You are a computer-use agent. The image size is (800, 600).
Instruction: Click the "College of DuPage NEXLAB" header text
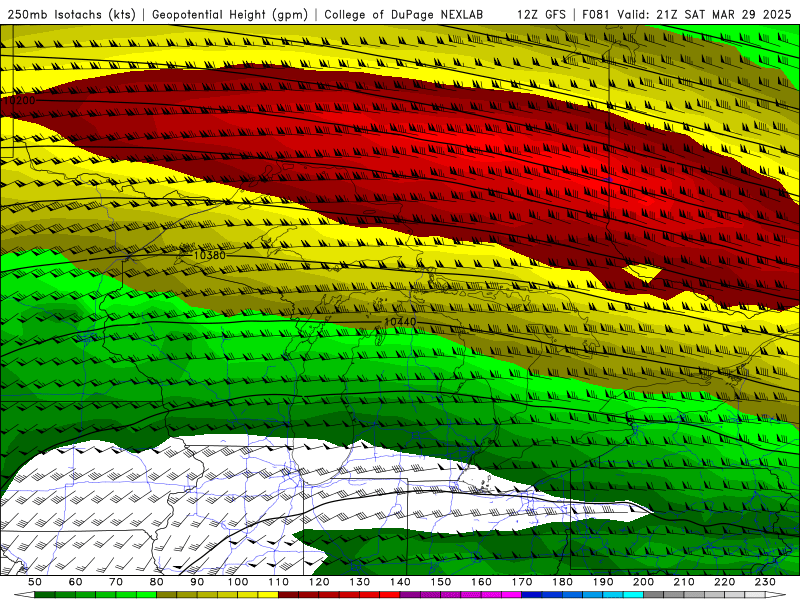(x=404, y=14)
